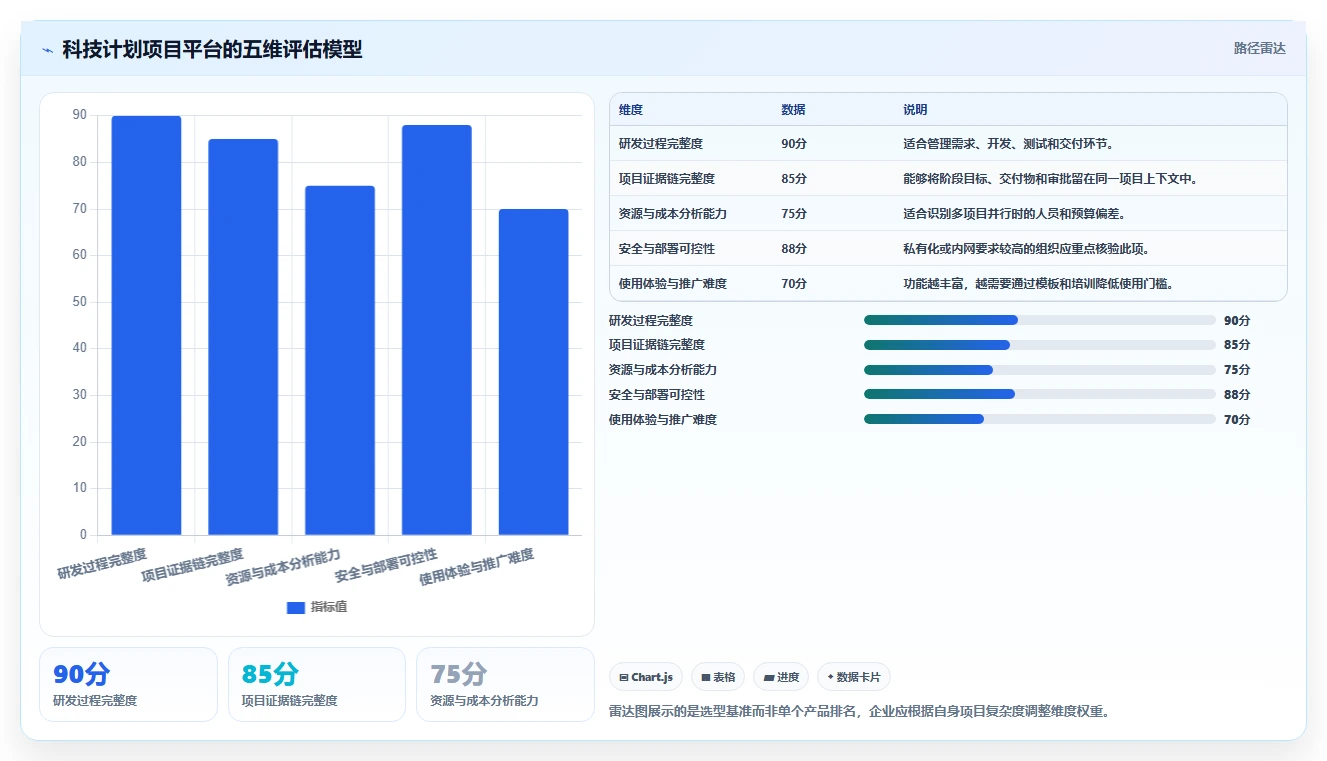Click the 88分 value in the table
Screen dimensions: 1327x761
[794, 249]
